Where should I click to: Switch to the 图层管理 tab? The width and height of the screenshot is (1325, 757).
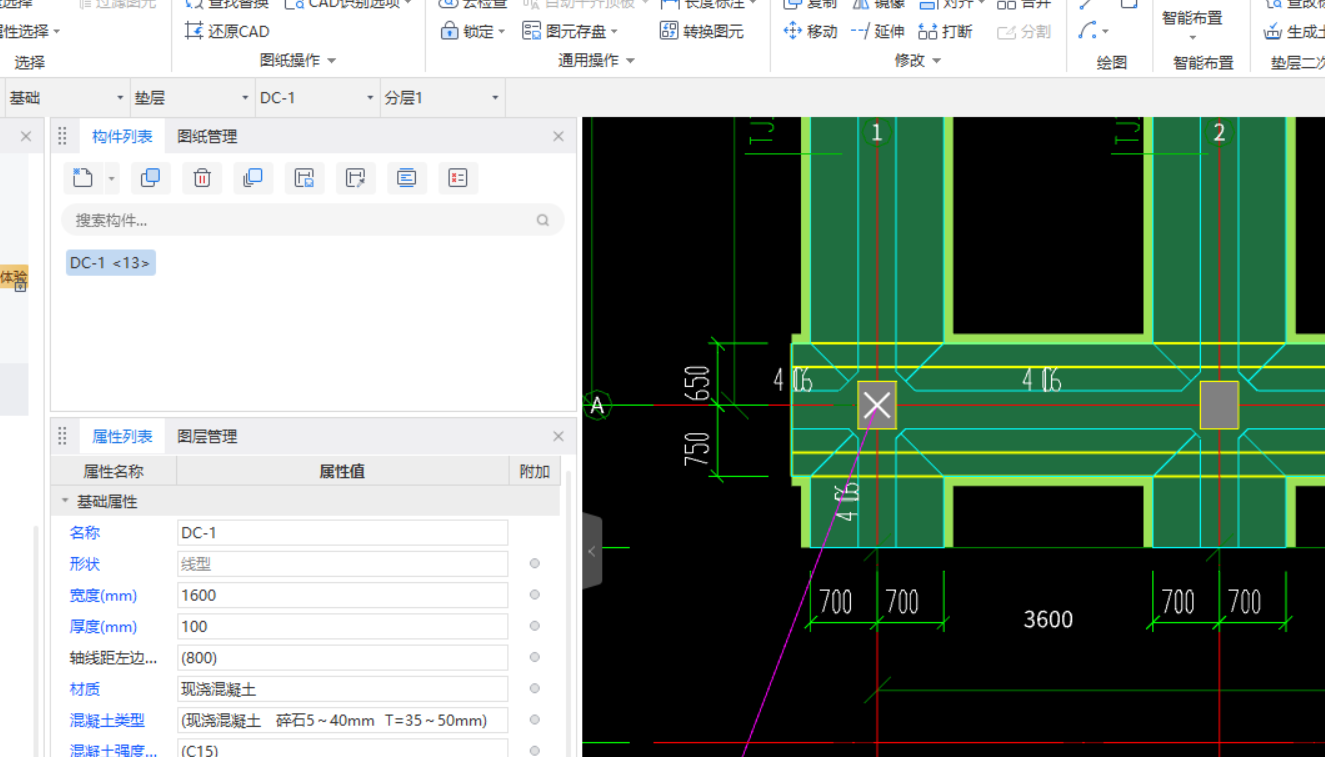click(x=207, y=436)
